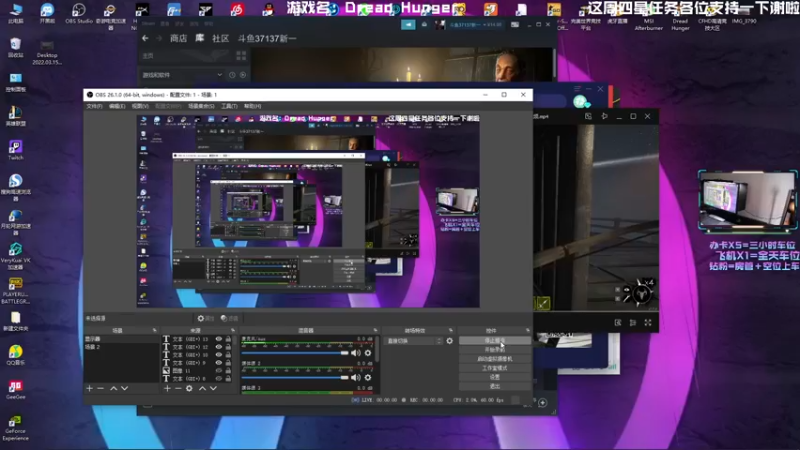Toggle lock on 文本 (GDI+) 10 source
Screen dimensions: 800x450
pyautogui.click(x=228, y=355)
